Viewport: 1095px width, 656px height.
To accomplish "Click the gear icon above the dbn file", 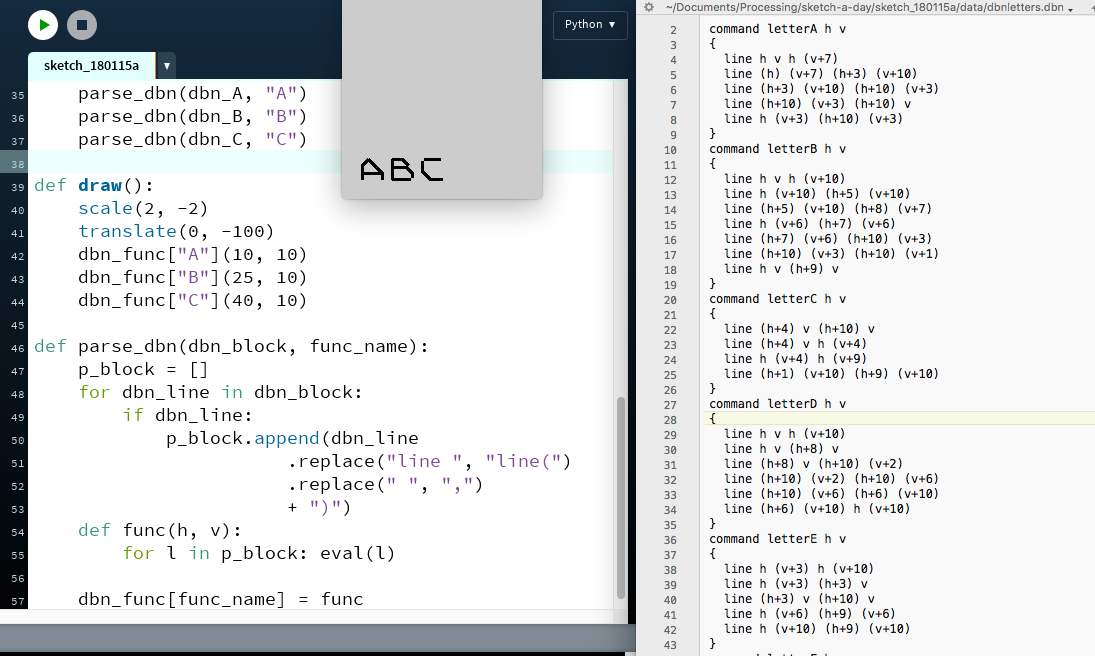I will [x=648, y=7].
